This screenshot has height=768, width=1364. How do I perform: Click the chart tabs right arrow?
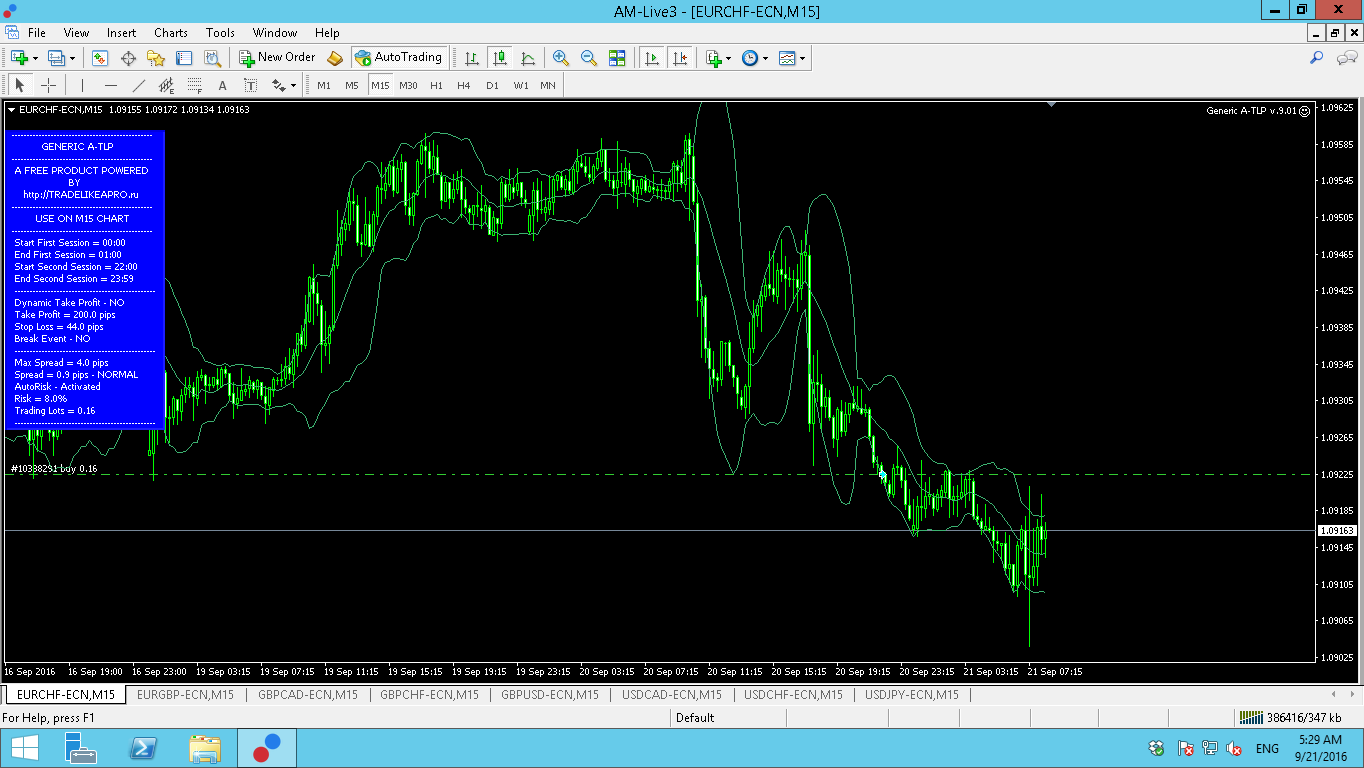tap(1352, 694)
